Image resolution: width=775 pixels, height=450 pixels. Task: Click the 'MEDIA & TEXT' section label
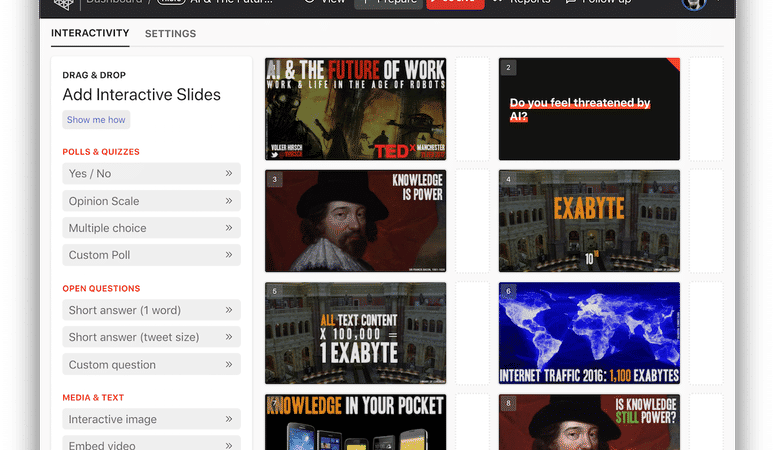(93, 398)
